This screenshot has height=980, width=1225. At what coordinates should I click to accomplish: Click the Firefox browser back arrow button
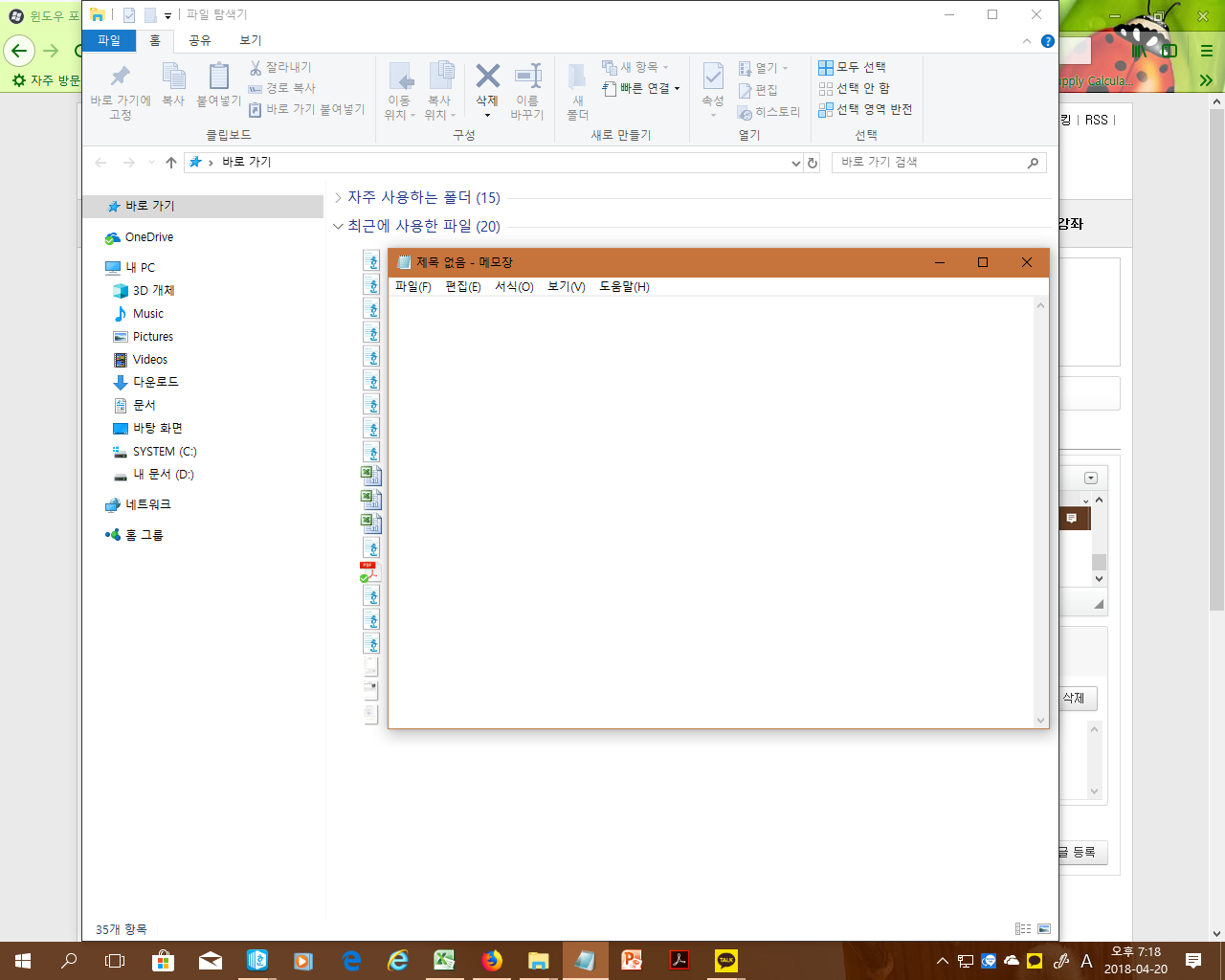[x=19, y=51]
